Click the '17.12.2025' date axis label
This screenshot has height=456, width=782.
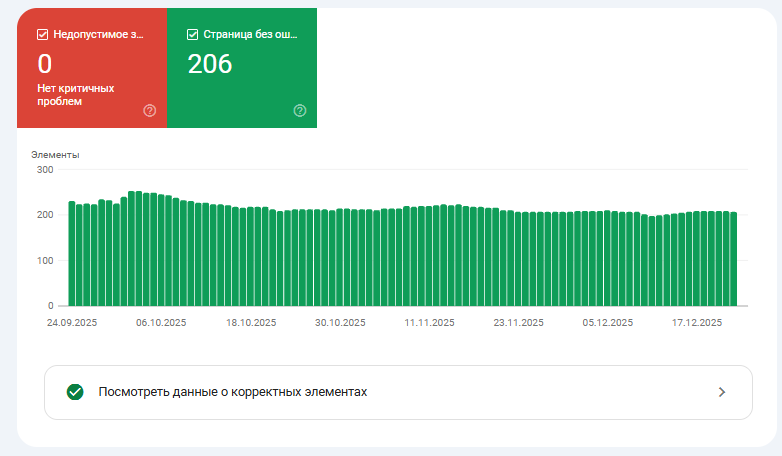click(697, 323)
